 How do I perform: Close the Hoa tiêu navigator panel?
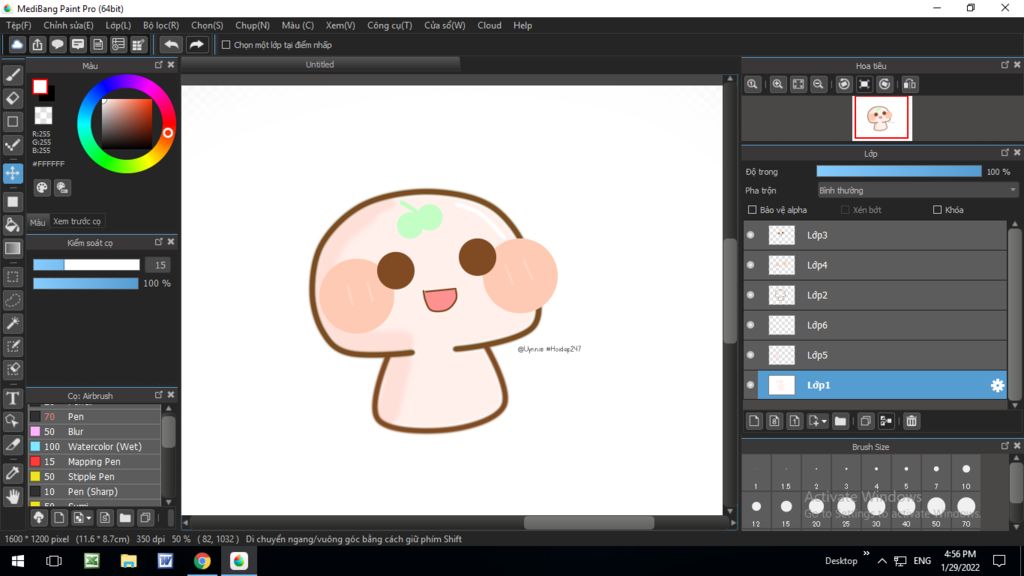(x=1017, y=65)
